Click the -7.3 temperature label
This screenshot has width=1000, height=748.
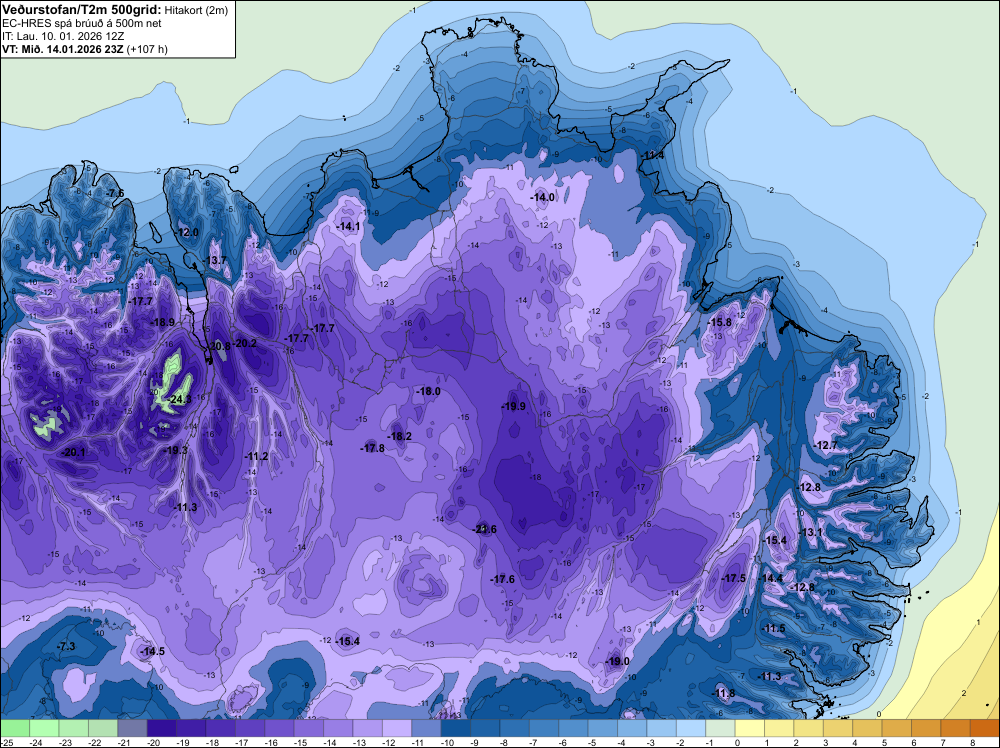click(x=66, y=646)
